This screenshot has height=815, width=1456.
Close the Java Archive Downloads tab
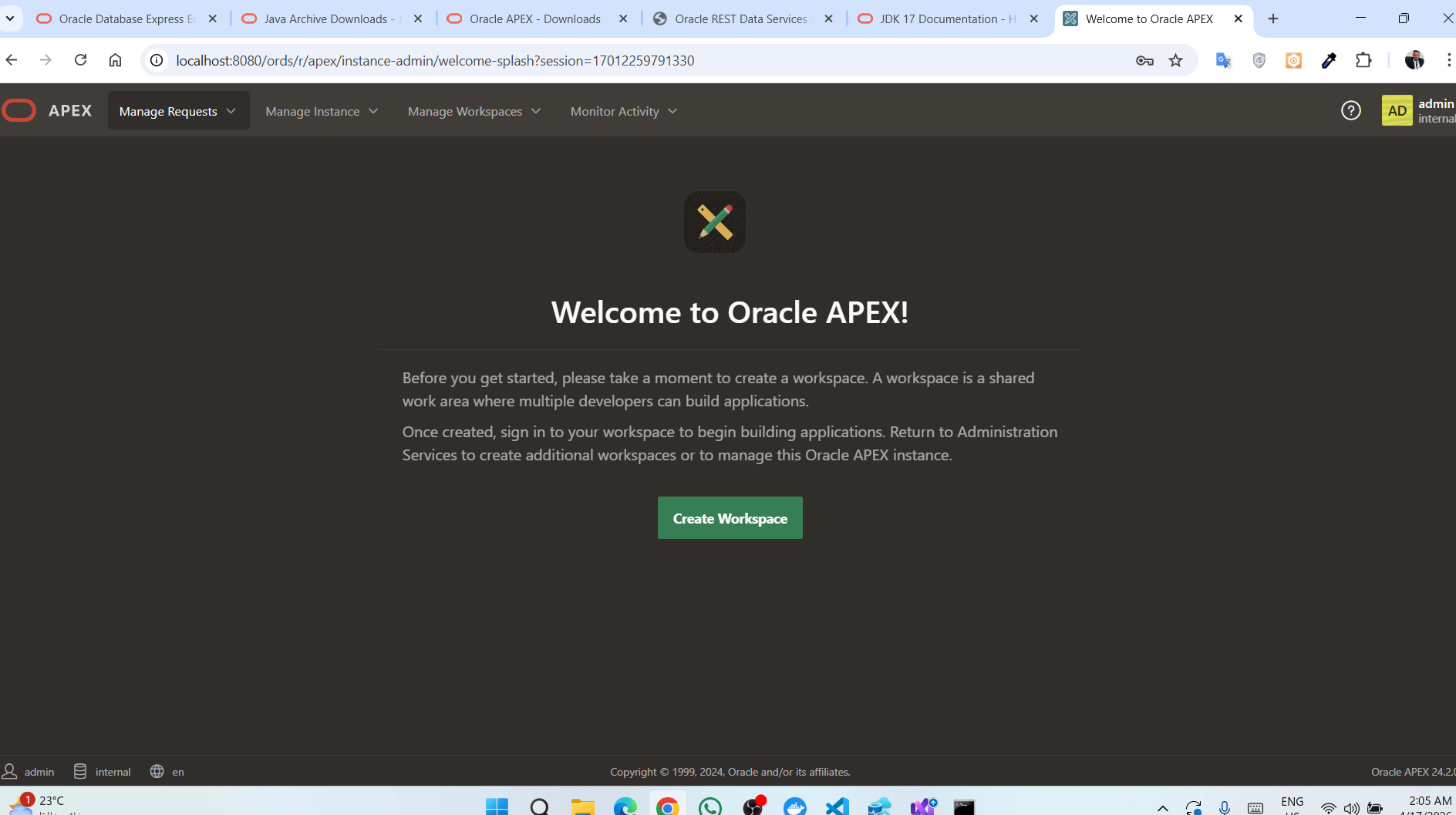[x=418, y=19]
